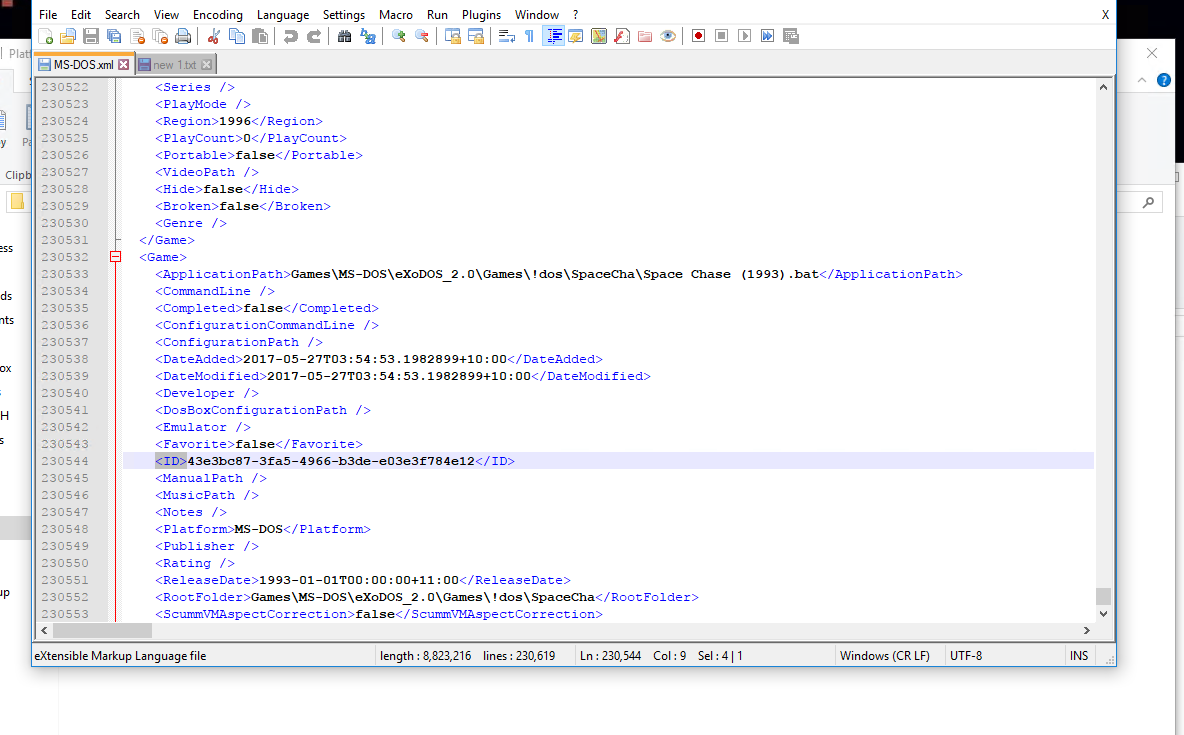Toggle the indent guide toolbar icon
The width and height of the screenshot is (1184, 735).
pyautogui.click(x=553, y=36)
